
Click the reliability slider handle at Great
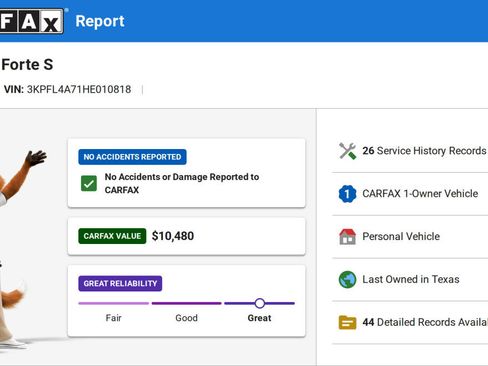pos(260,303)
